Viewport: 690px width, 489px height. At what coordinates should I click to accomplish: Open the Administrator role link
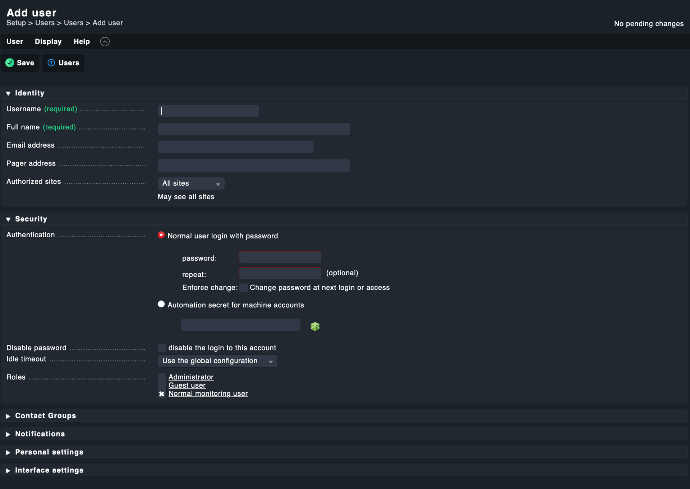point(191,377)
